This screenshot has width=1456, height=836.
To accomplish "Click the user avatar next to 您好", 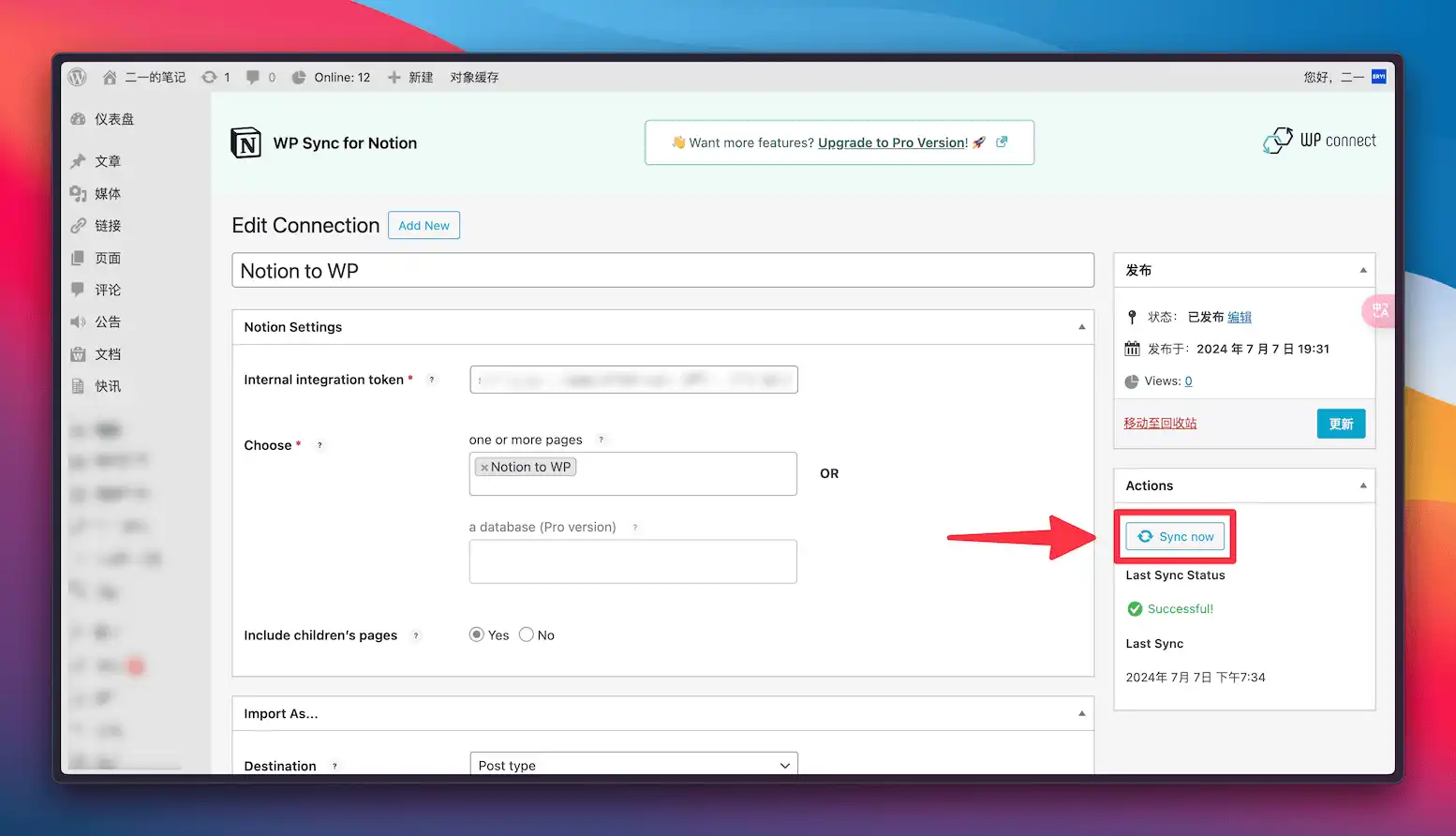I will pyautogui.click(x=1378, y=77).
